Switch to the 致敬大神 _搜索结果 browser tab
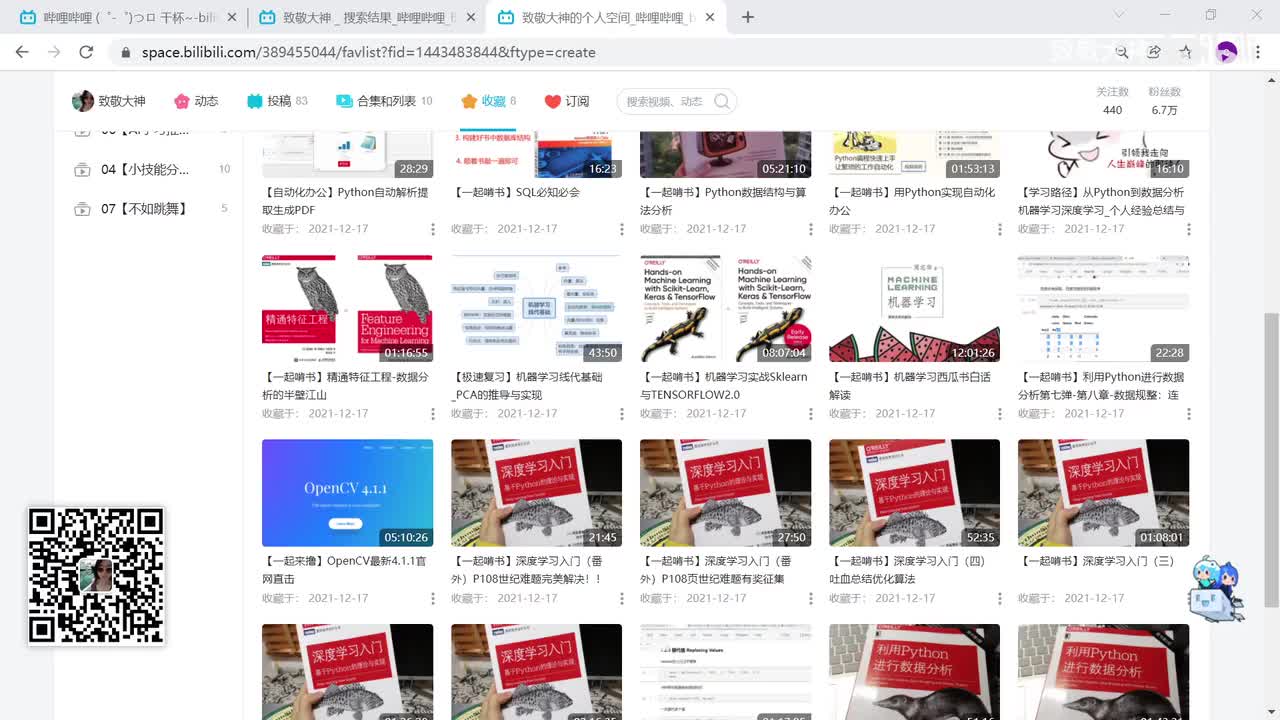Viewport: 1280px width, 720px height. click(x=368, y=17)
